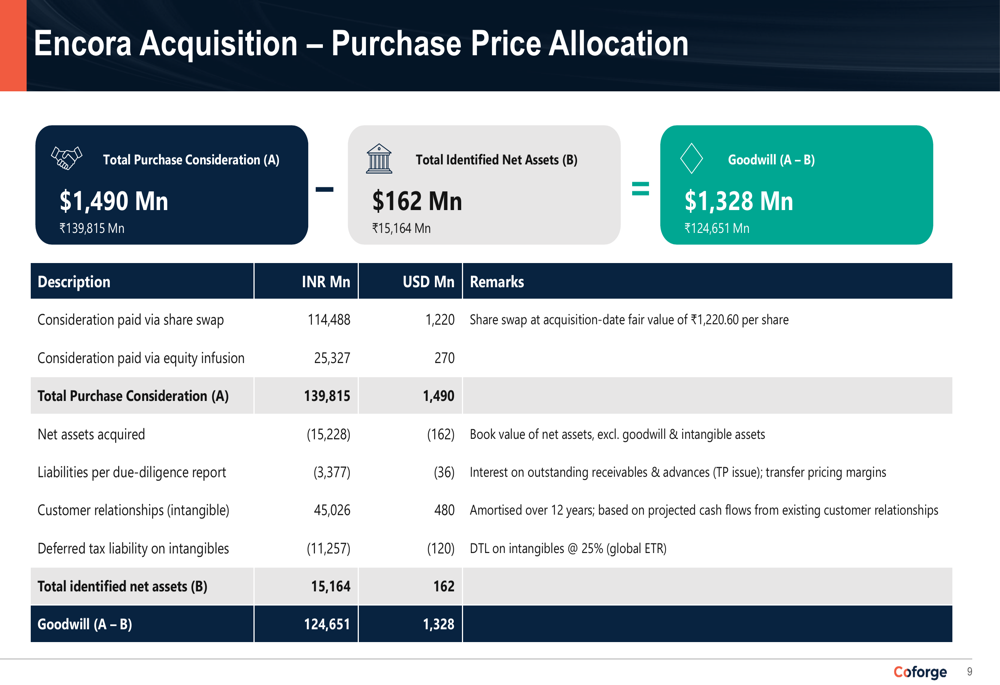Click the bold USD value 1,490 in table
Viewport: 1000px width, 685px height.
[x=439, y=396]
